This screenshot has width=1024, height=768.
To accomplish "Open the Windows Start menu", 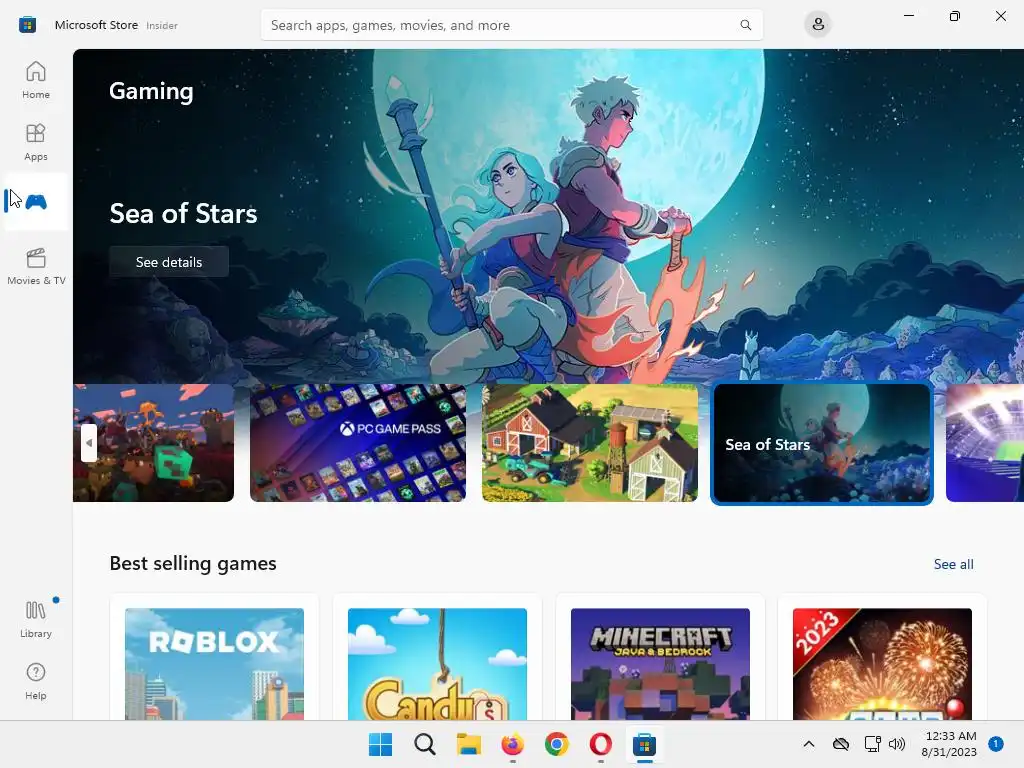I will pos(381,744).
